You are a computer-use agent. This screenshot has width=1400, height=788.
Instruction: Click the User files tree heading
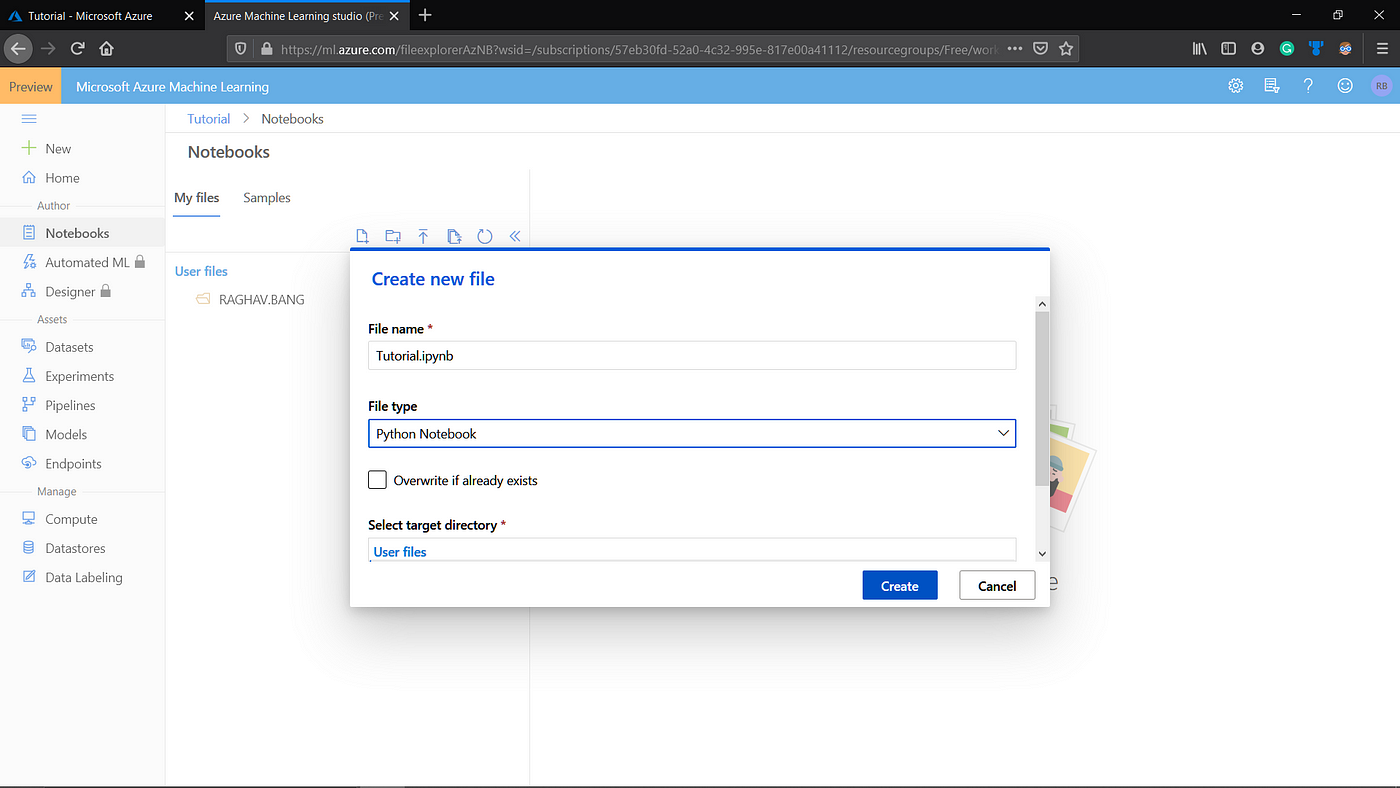(201, 271)
